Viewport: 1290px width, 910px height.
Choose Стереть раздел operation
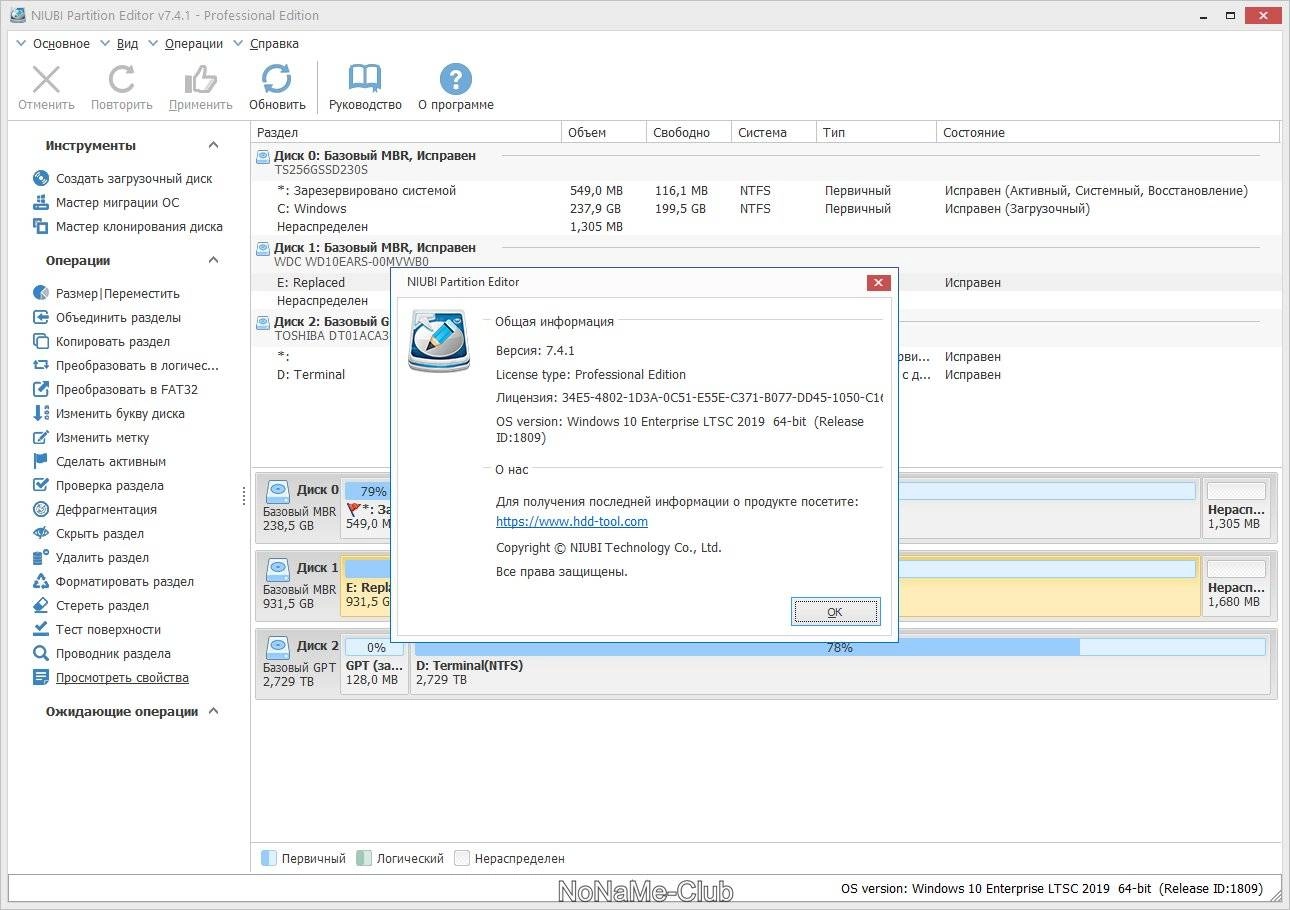pos(102,606)
